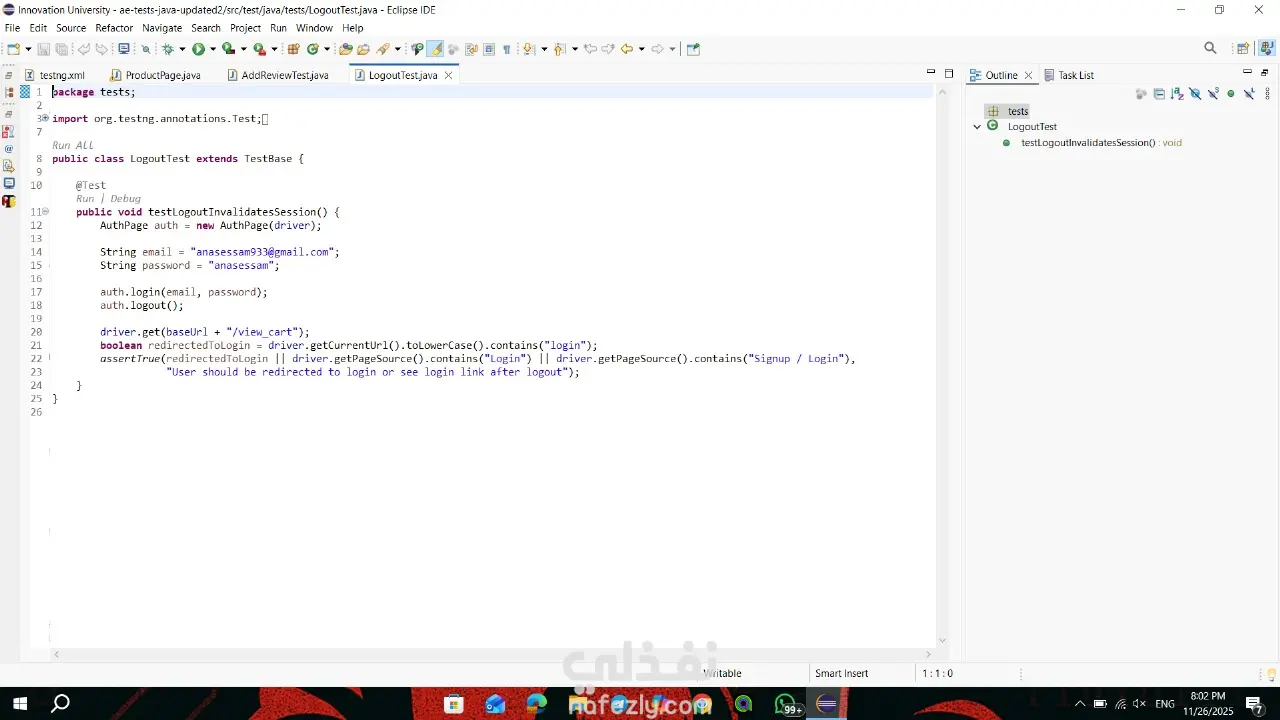This screenshot has width=1280, height=720.
Task: Click the Run External Tools icon
Action: pos(259,49)
